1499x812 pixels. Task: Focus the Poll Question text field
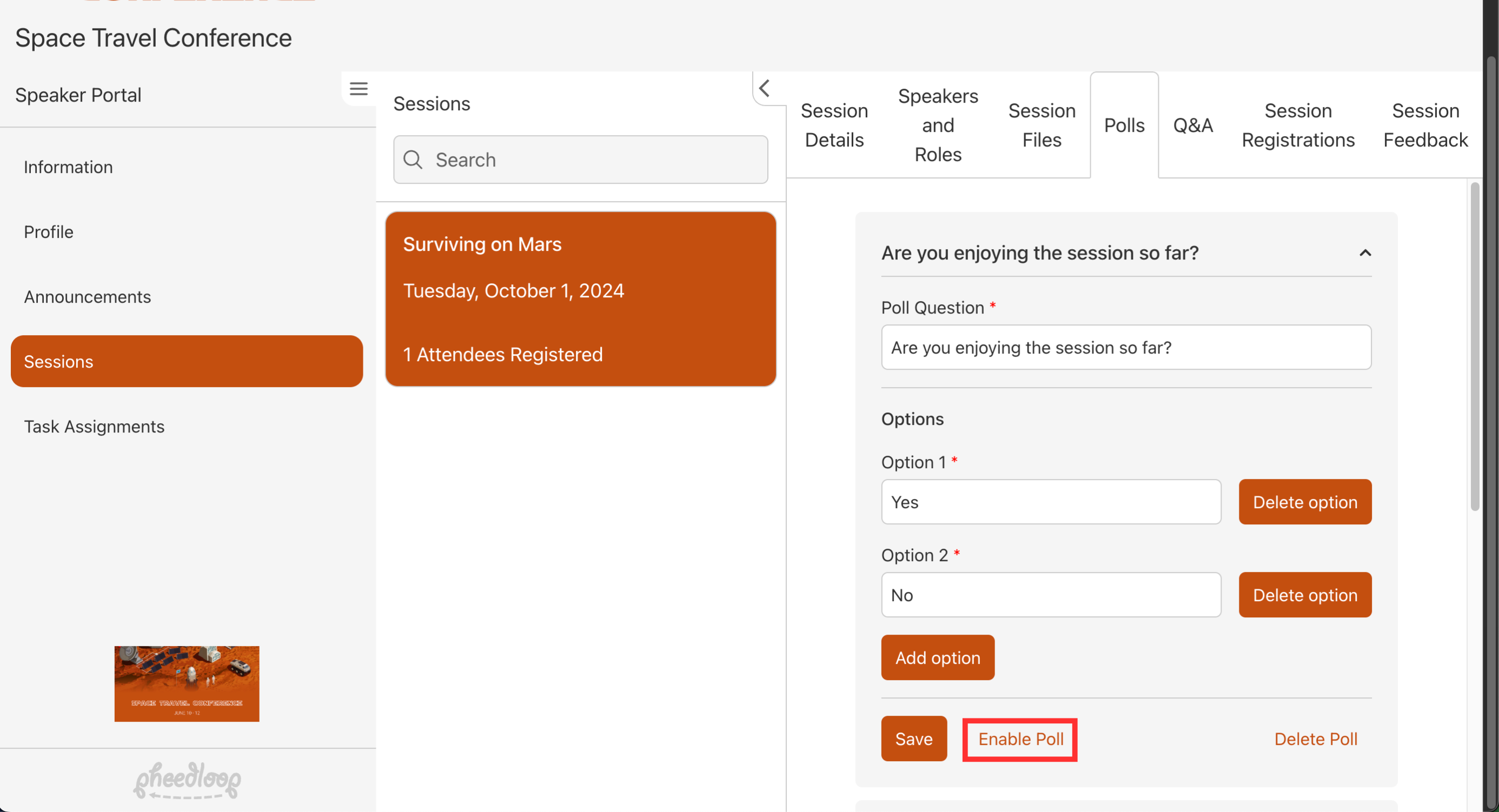tap(1125, 347)
